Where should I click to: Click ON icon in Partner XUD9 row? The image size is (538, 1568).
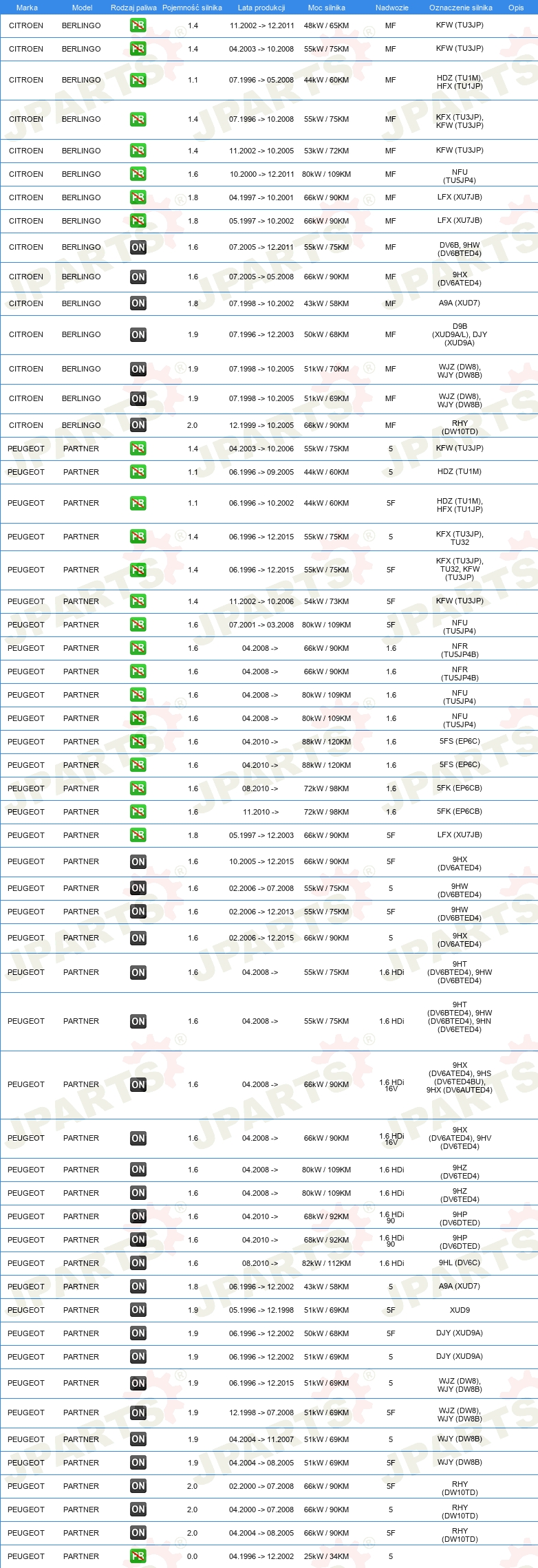point(138,1310)
